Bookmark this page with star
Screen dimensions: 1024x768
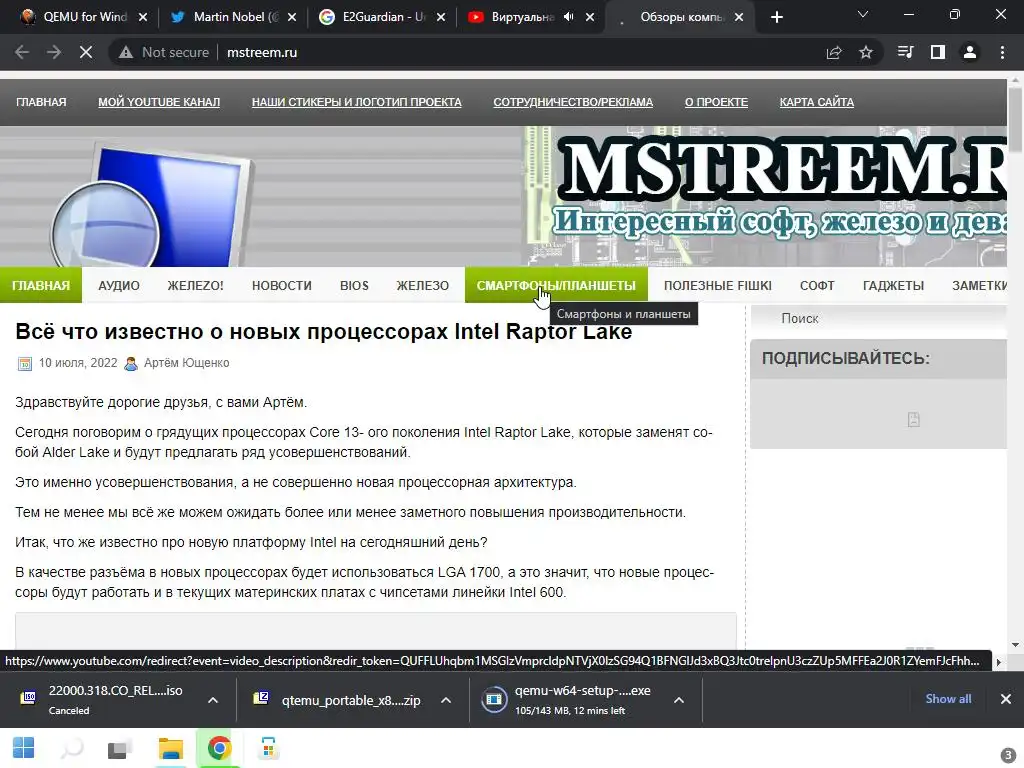(x=866, y=52)
